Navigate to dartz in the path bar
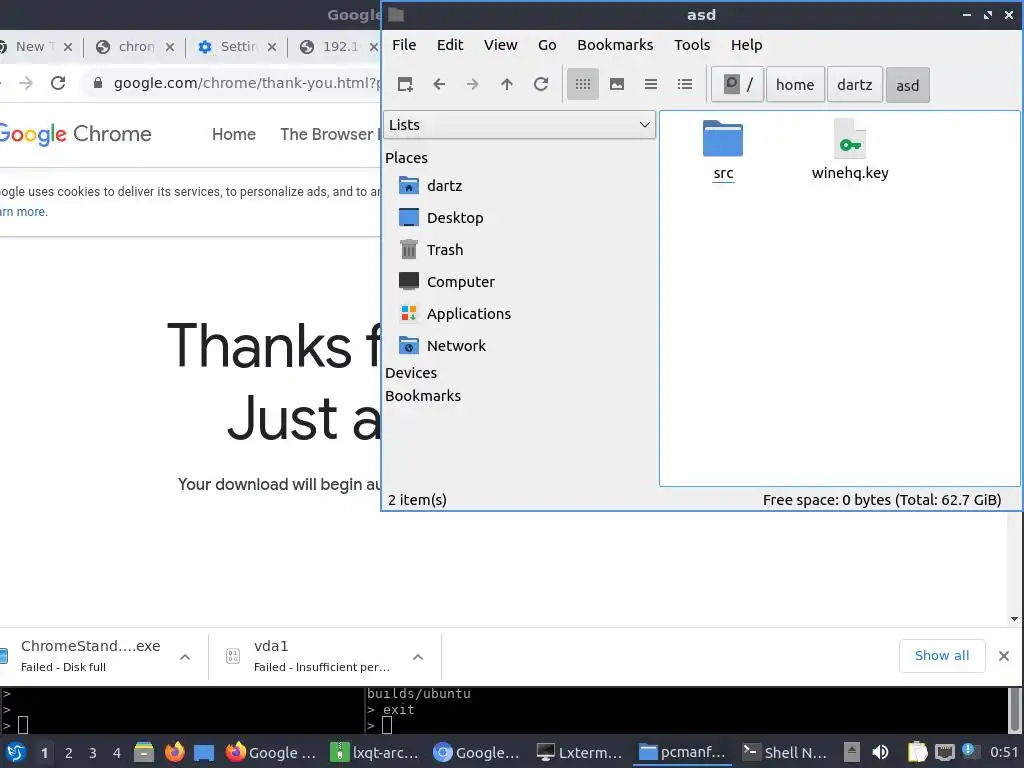The height and width of the screenshot is (768, 1024). 855,84
